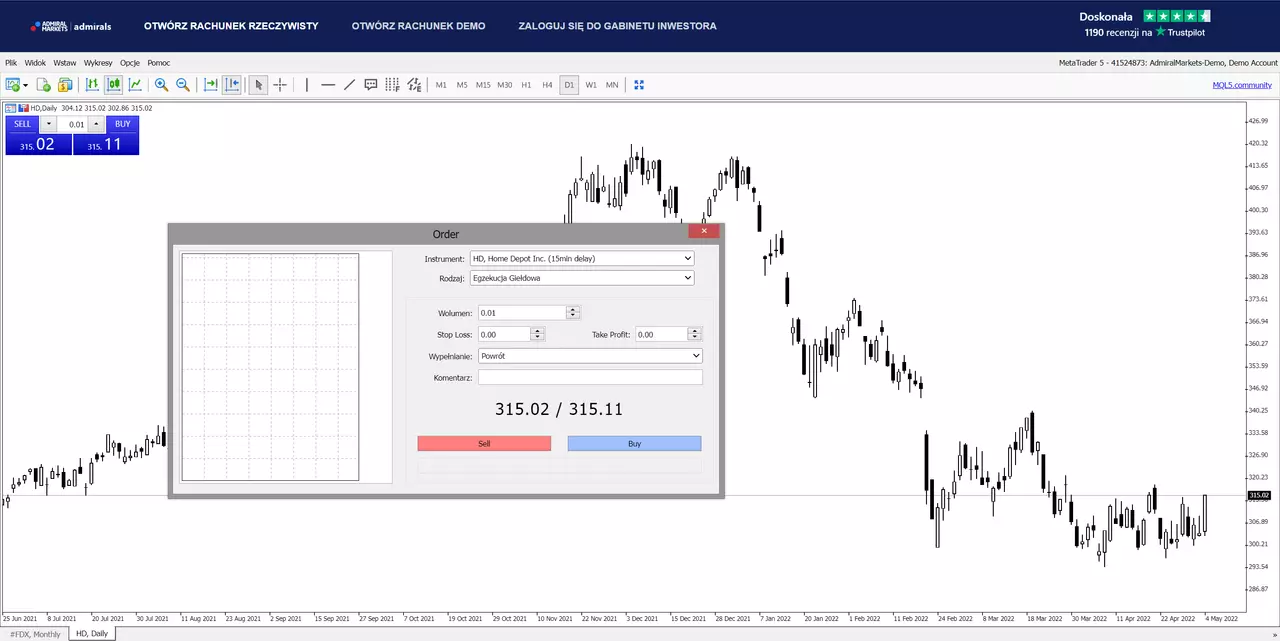Zoom in on the chart
1280x641 pixels.
pos(161,85)
